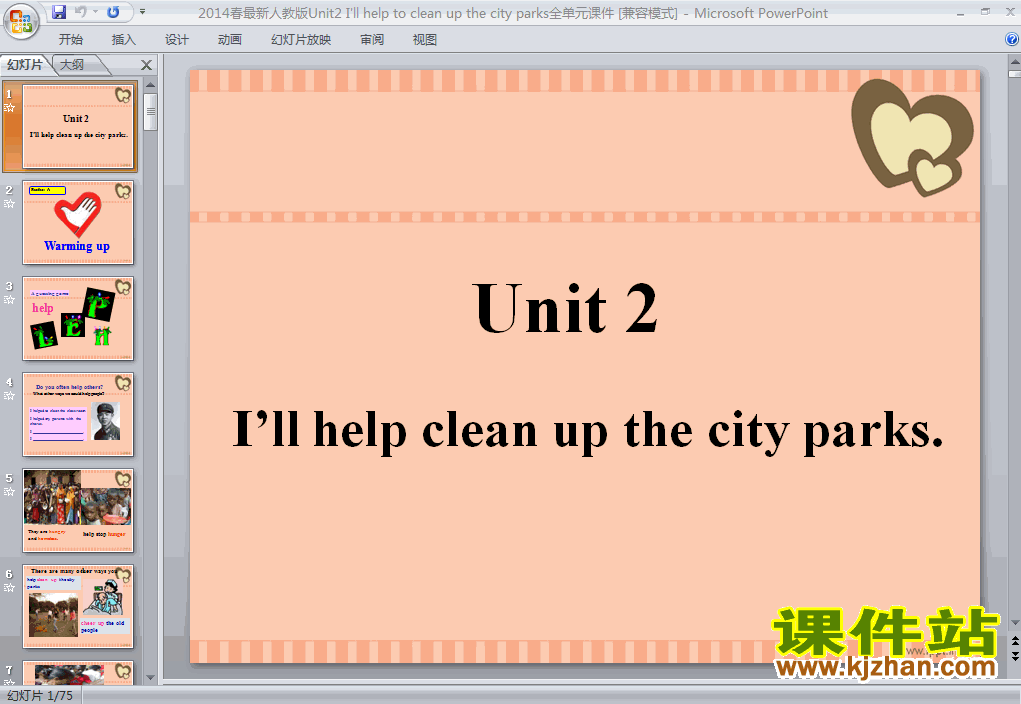Image resolution: width=1021 pixels, height=704 pixels.
Task: Select slide 4 thumbnail Do you often help others
Action: [x=78, y=414]
